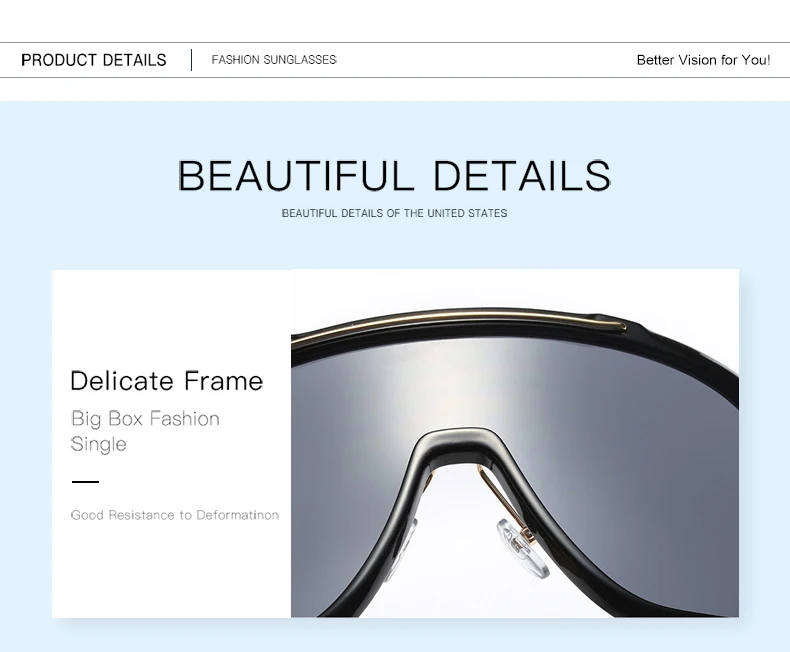Click the black nose bridge of frame
The height and width of the screenshot is (652, 790).
[457, 443]
